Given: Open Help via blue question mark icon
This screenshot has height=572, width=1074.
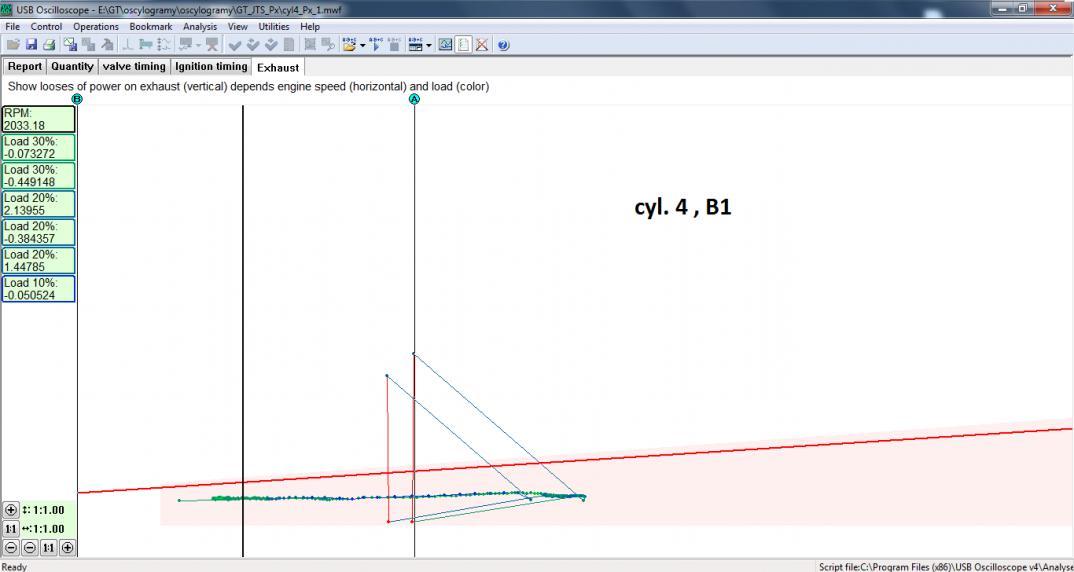Looking at the screenshot, I should click(x=503, y=45).
